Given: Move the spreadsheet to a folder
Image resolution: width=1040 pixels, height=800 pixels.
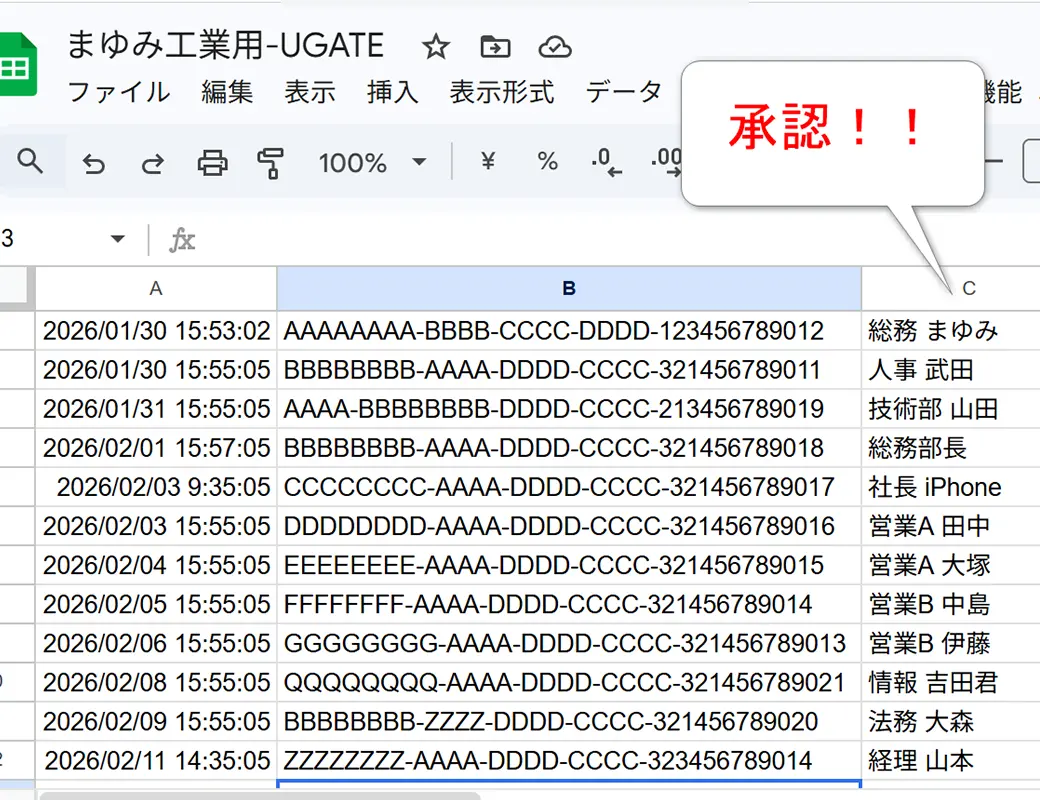Looking at the screenshot, I should click(x=496, y=45).
